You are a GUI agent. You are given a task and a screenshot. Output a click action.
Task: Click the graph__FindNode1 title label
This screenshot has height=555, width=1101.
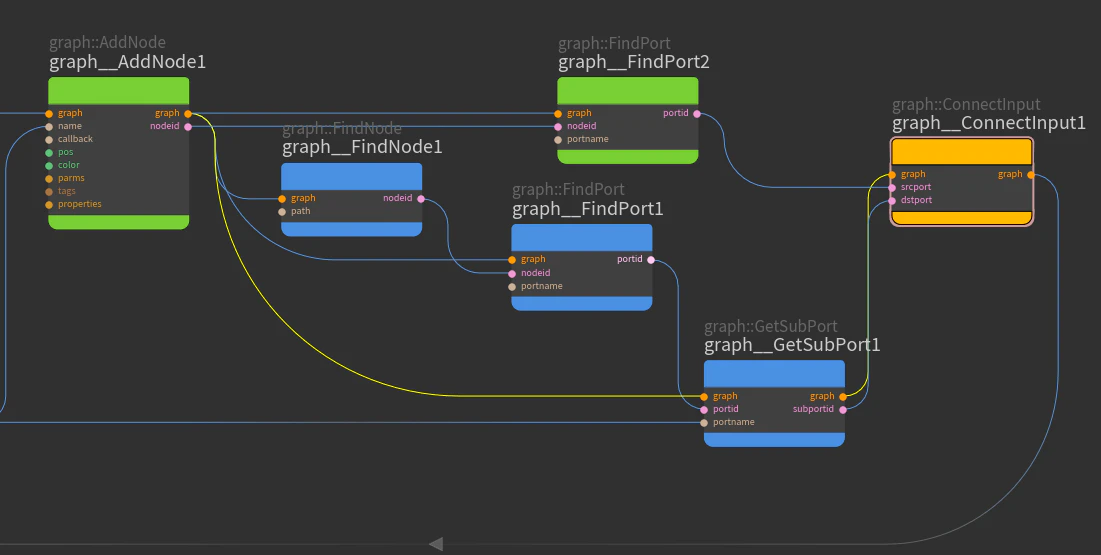[362, 148]
